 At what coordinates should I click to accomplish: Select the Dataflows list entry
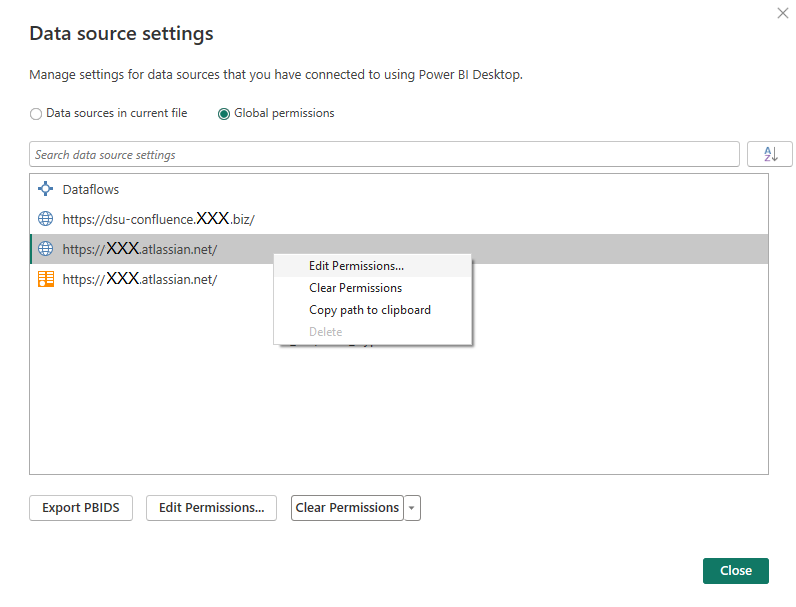pyautogui.click(x=91, y=189)
